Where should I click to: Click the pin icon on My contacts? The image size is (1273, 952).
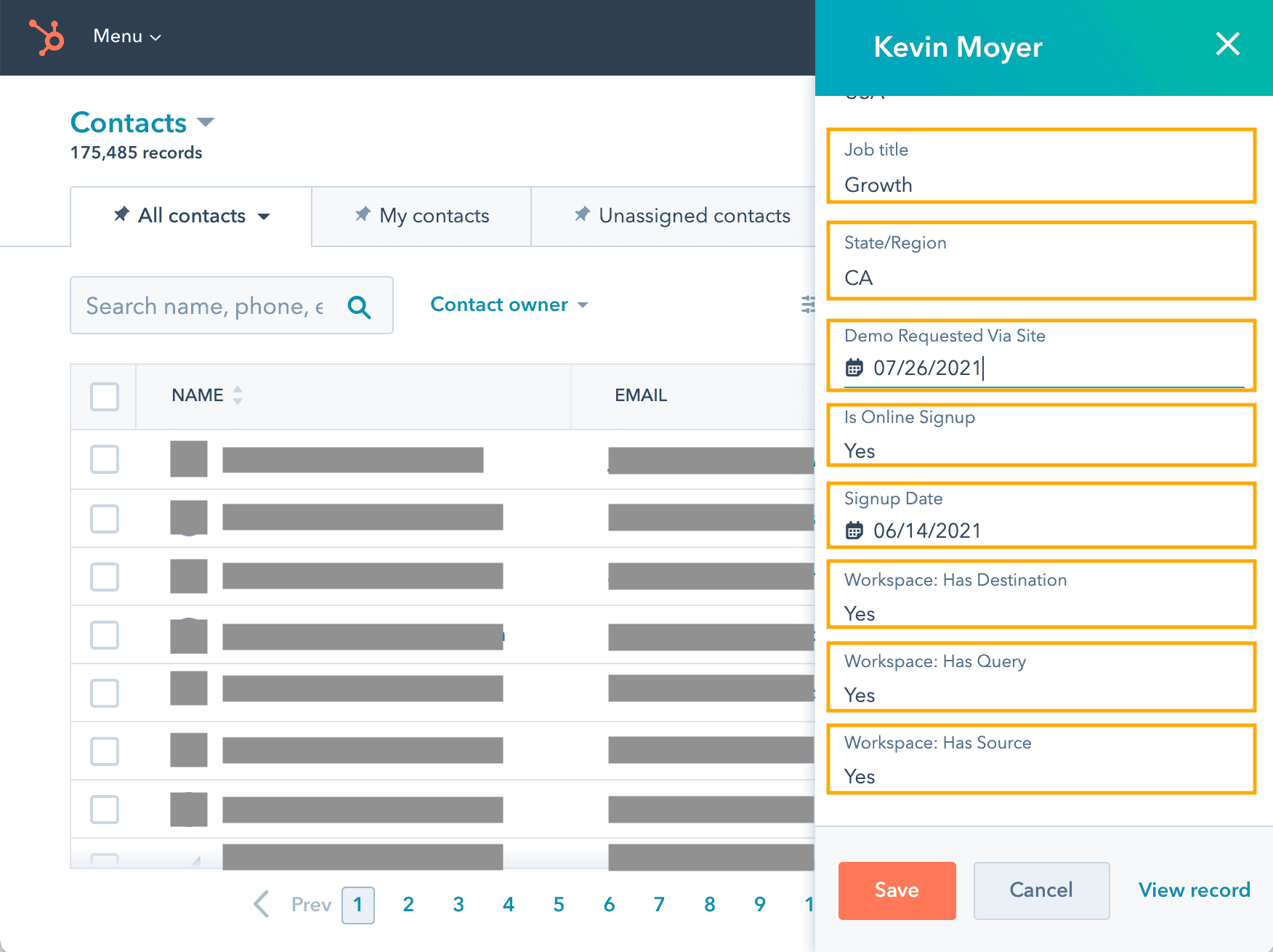pyautogui.click(x=363, y=214)
